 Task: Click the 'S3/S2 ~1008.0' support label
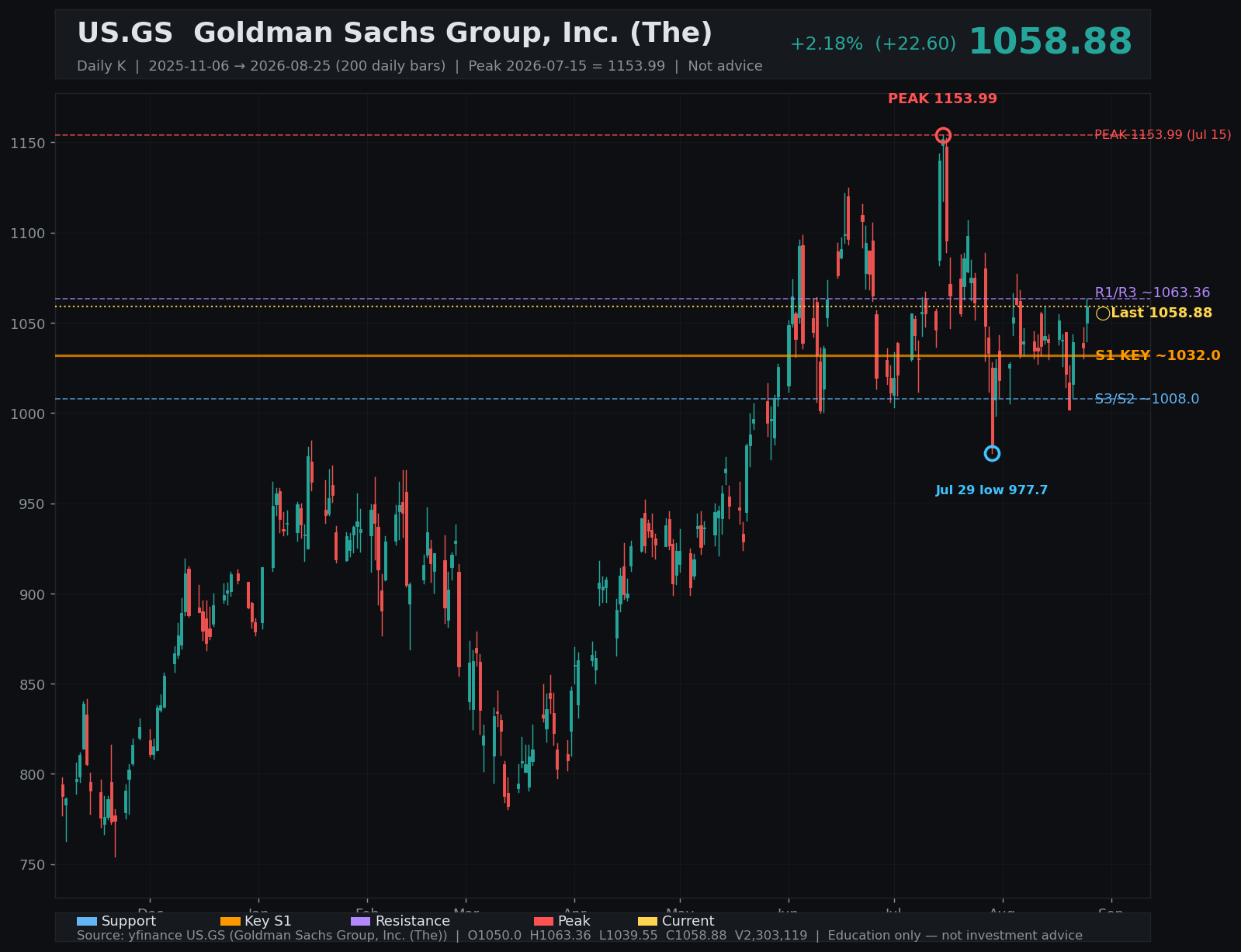coord(1147,400)
